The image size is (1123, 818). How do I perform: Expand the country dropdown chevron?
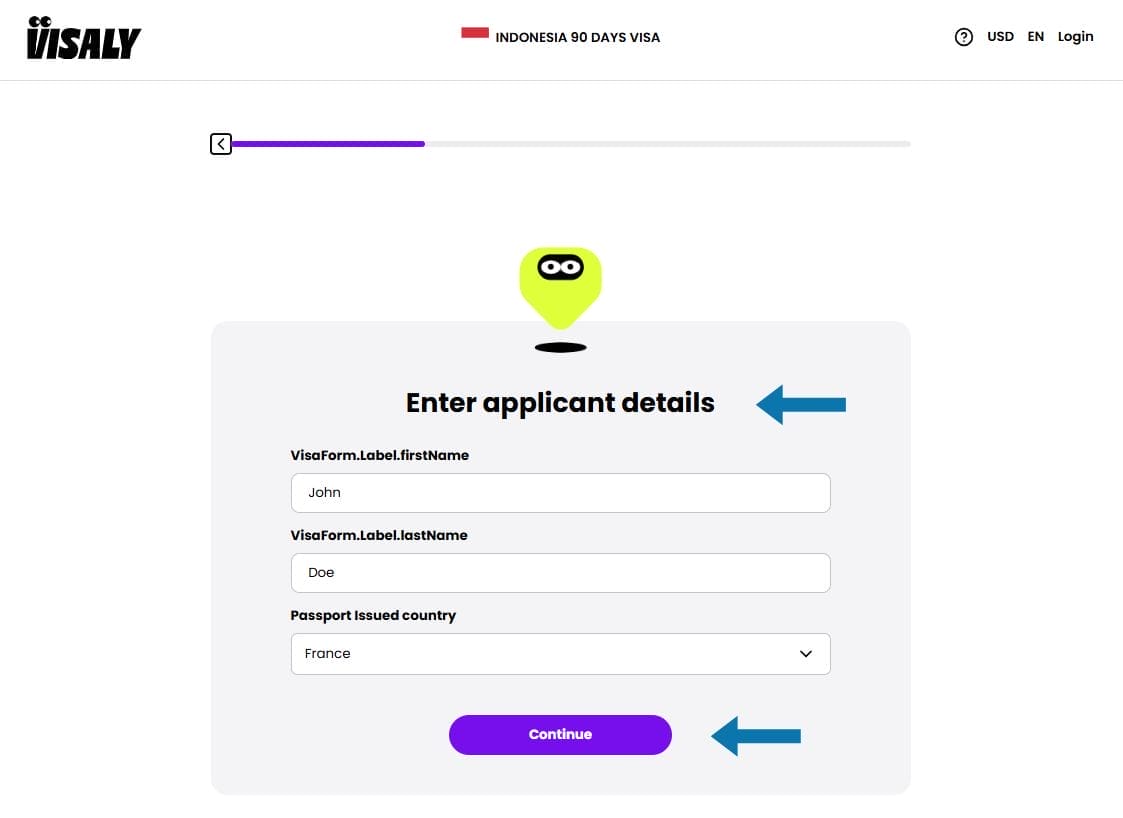click(x=806, y=654)
